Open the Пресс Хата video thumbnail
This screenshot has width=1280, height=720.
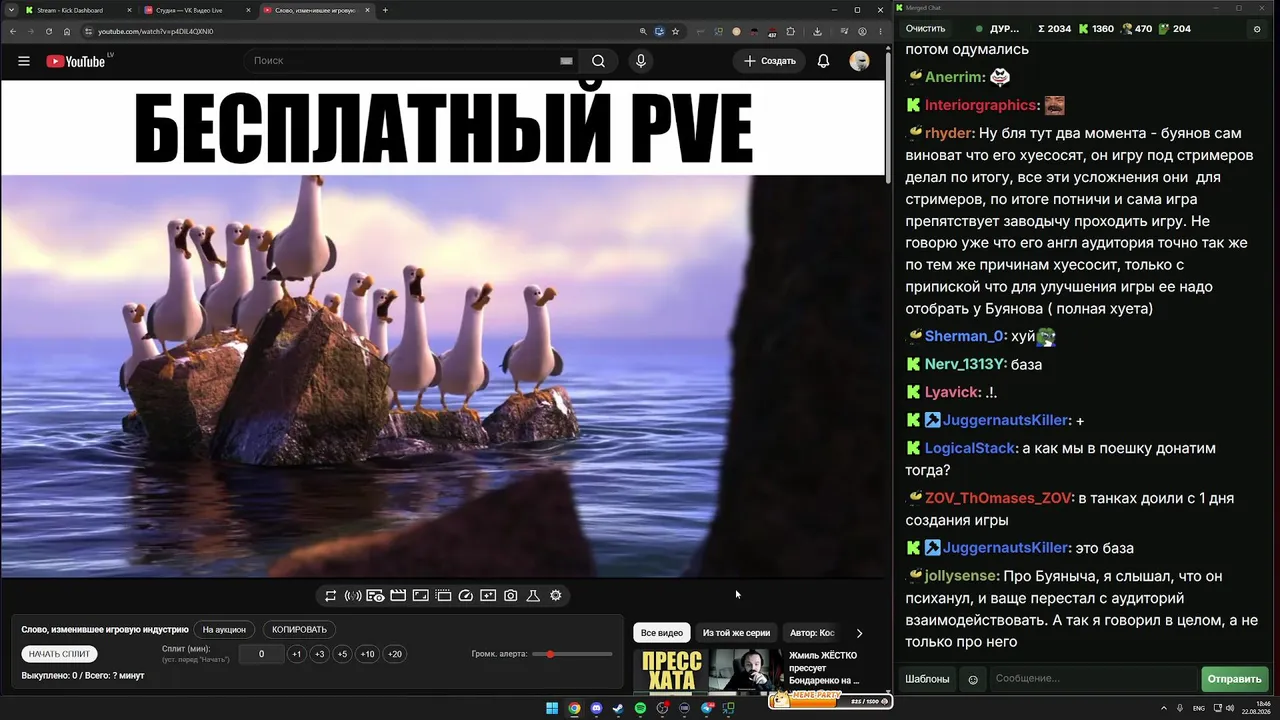708,670
